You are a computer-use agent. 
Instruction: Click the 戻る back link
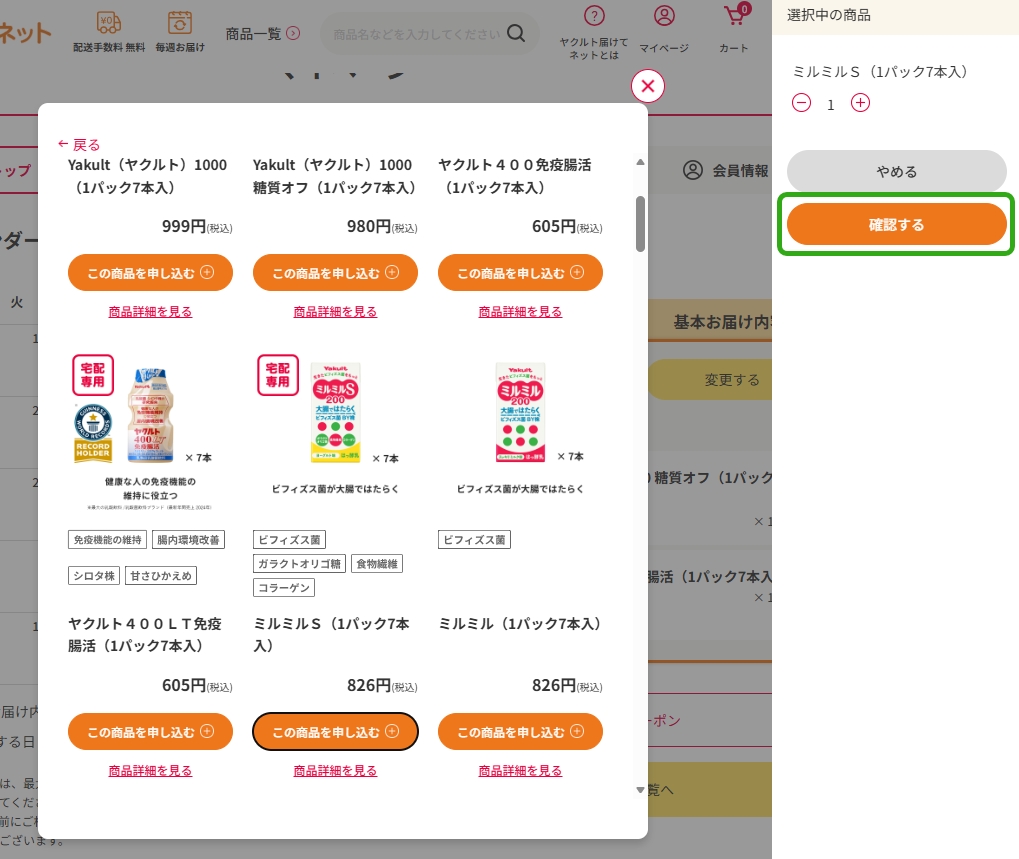pyautogui.click(x=79, y=144)
